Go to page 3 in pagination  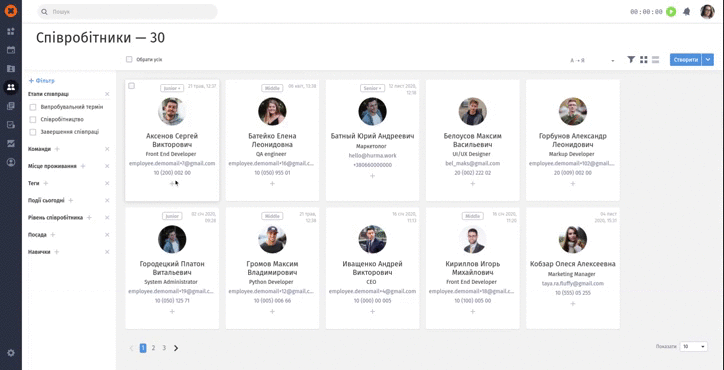click(x=164, y=348)
